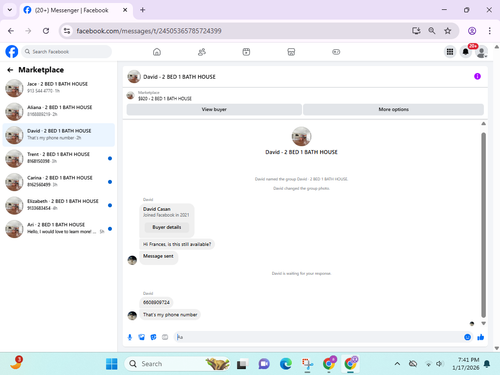Click the "Hi Frances, is this still available?" message
The image size is (500, 375).
177,244
